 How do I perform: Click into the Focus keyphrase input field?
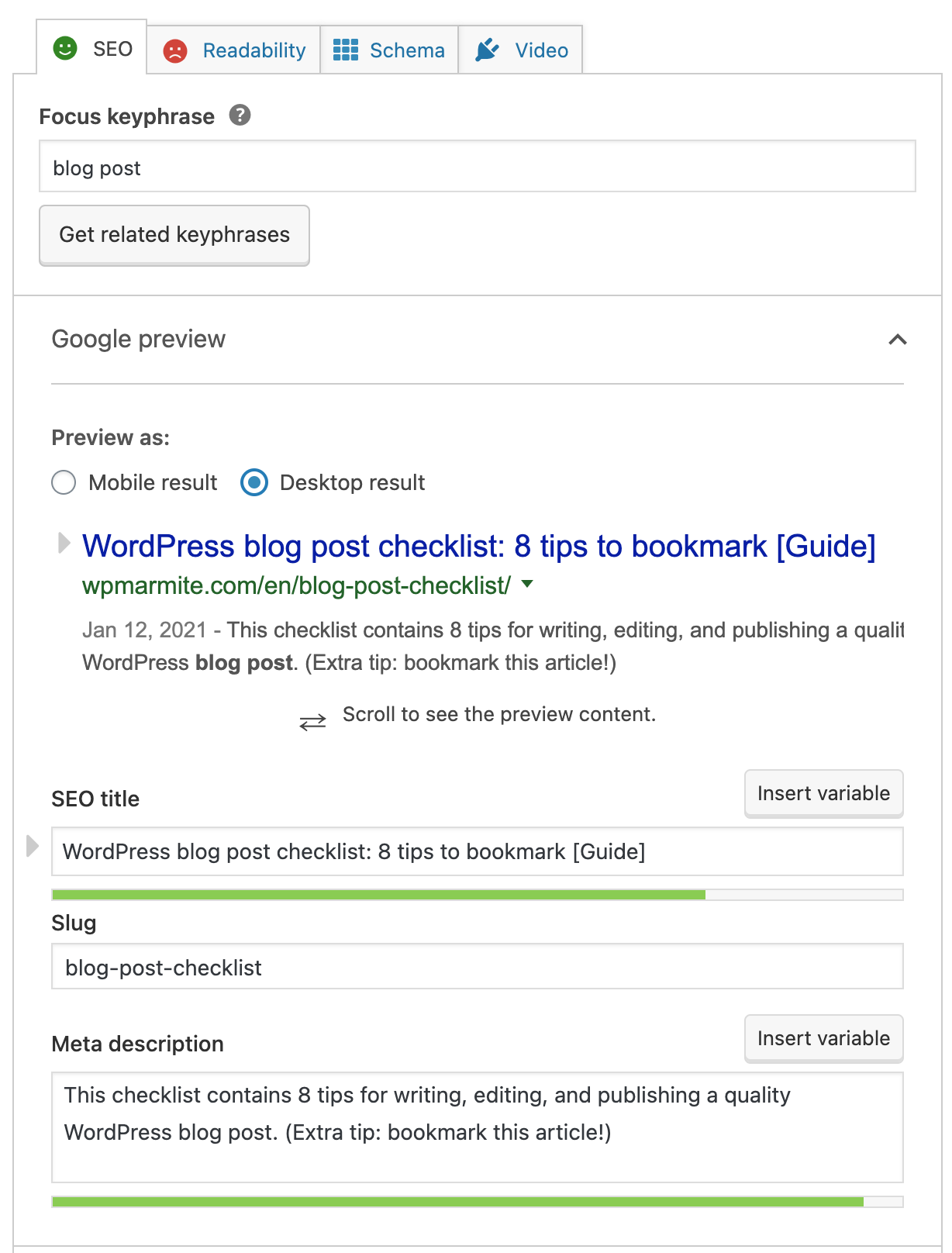pyautogui.click(x=477, y=167)
